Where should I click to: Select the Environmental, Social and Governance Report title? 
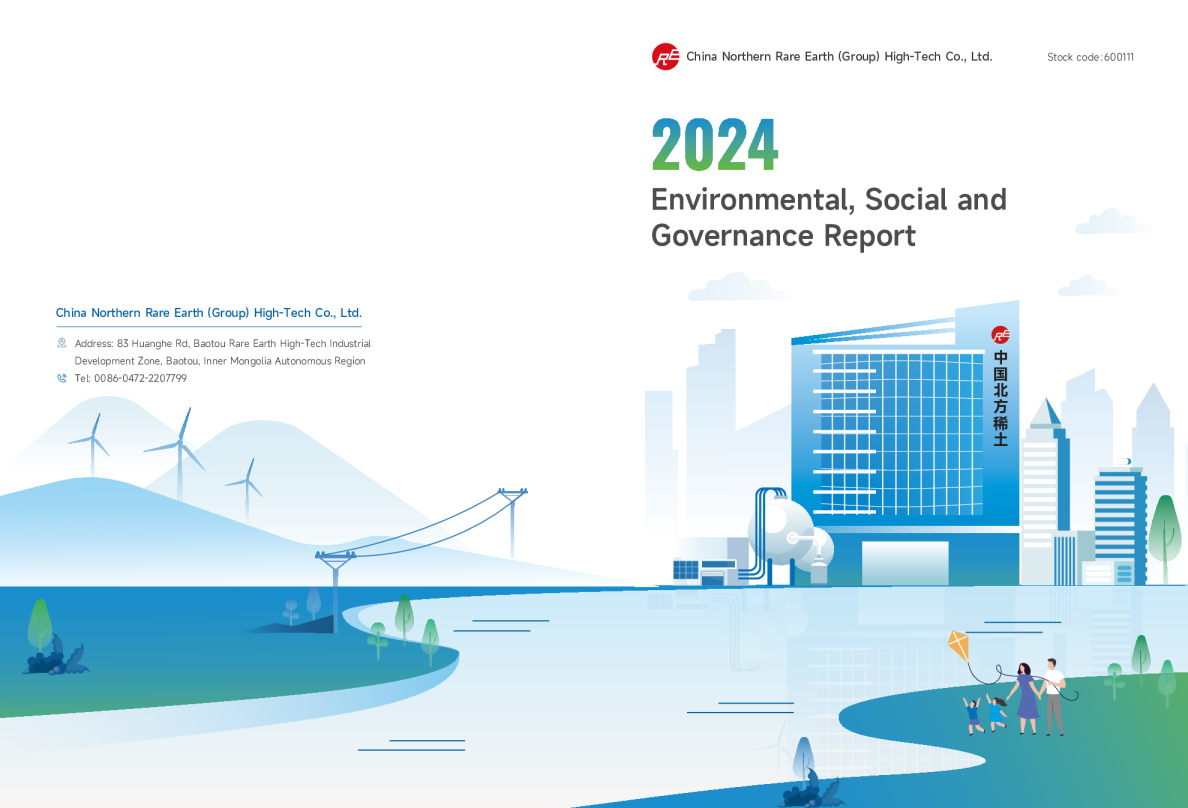pyautogui.click(x=828, y=217)
